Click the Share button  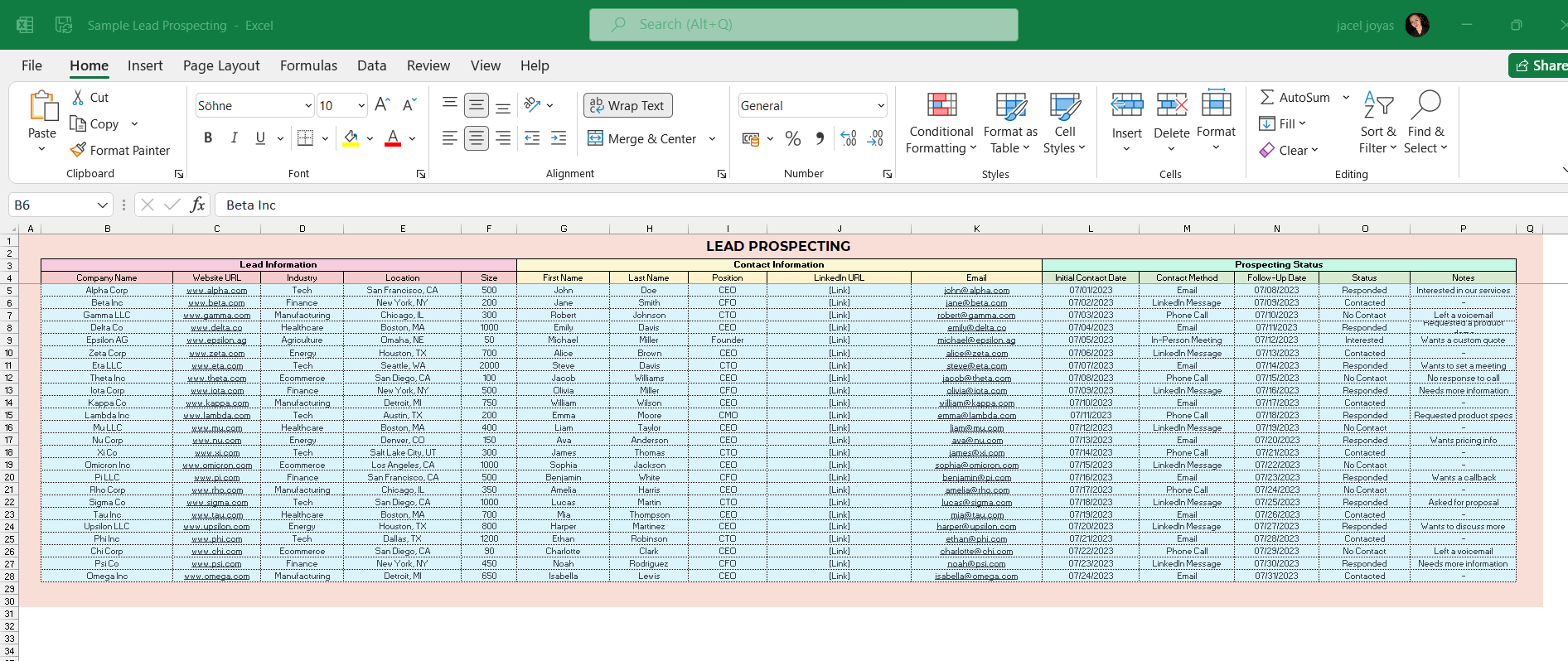pos(1540,65)
